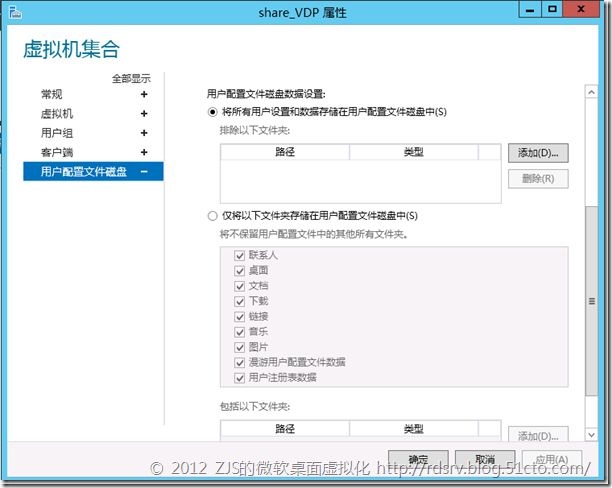This screenshot has width=612, height=488.
Task: Click 类型 column header in include list
Action: (414, 429)
